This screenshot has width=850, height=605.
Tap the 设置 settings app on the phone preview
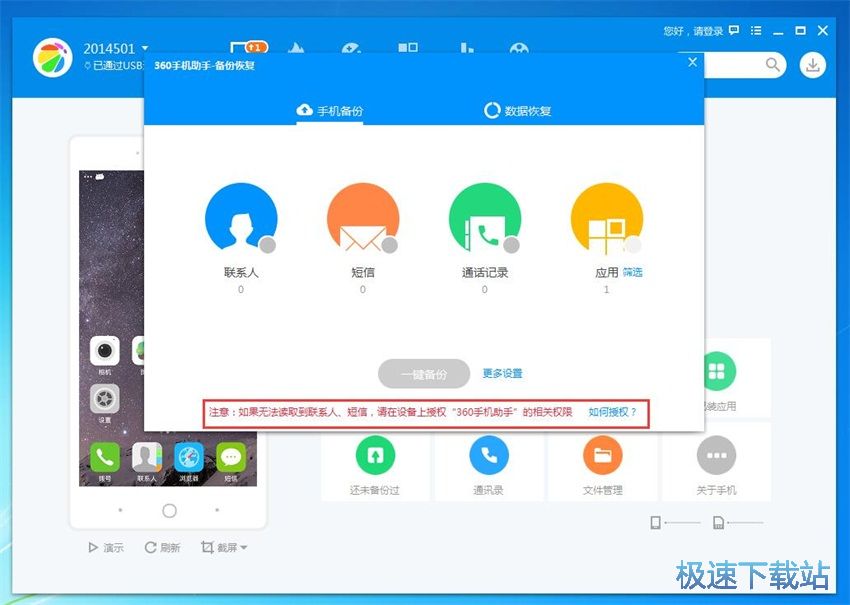point(105,399)
